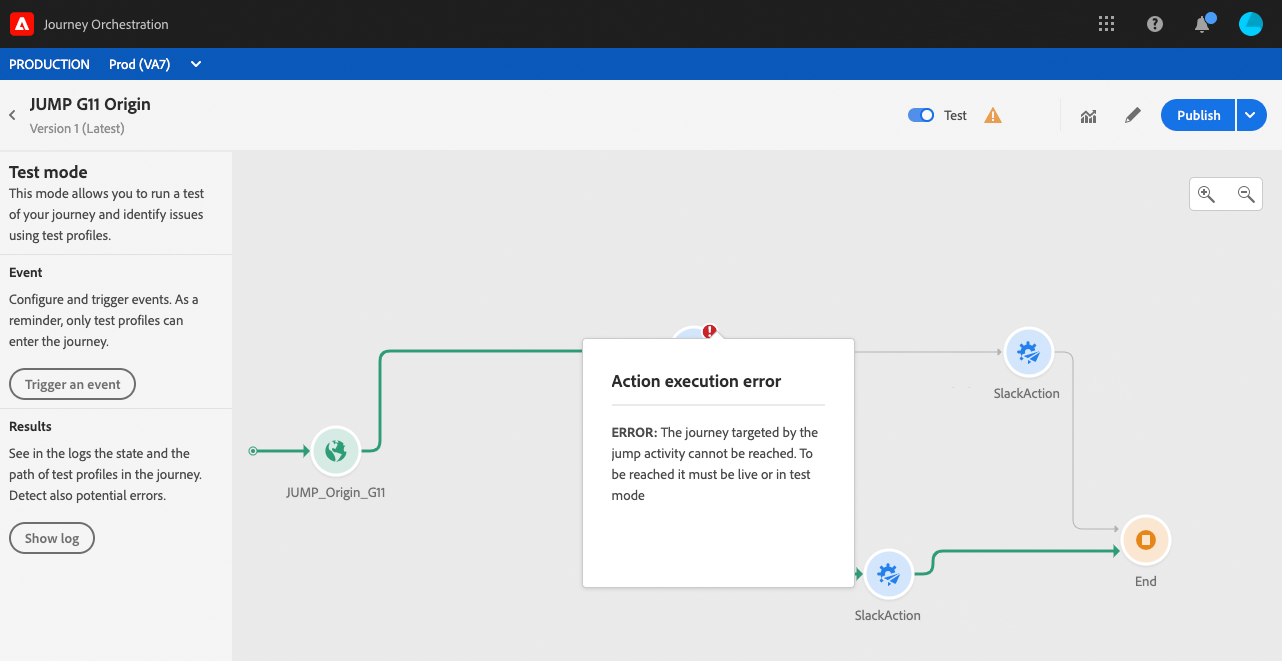Image resolution: width=1282 pixels, height=661 pixels.
Task: Open the journey reports chart icon
Action: point(1089,116)
